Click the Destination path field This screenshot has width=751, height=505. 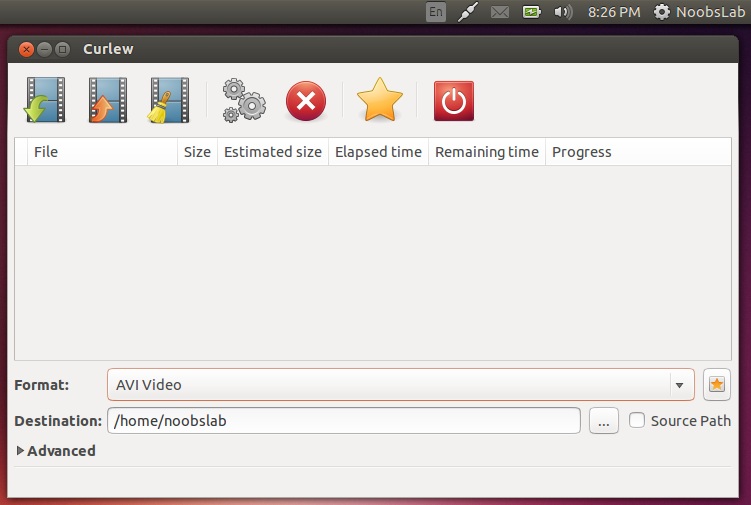point(344,421)
